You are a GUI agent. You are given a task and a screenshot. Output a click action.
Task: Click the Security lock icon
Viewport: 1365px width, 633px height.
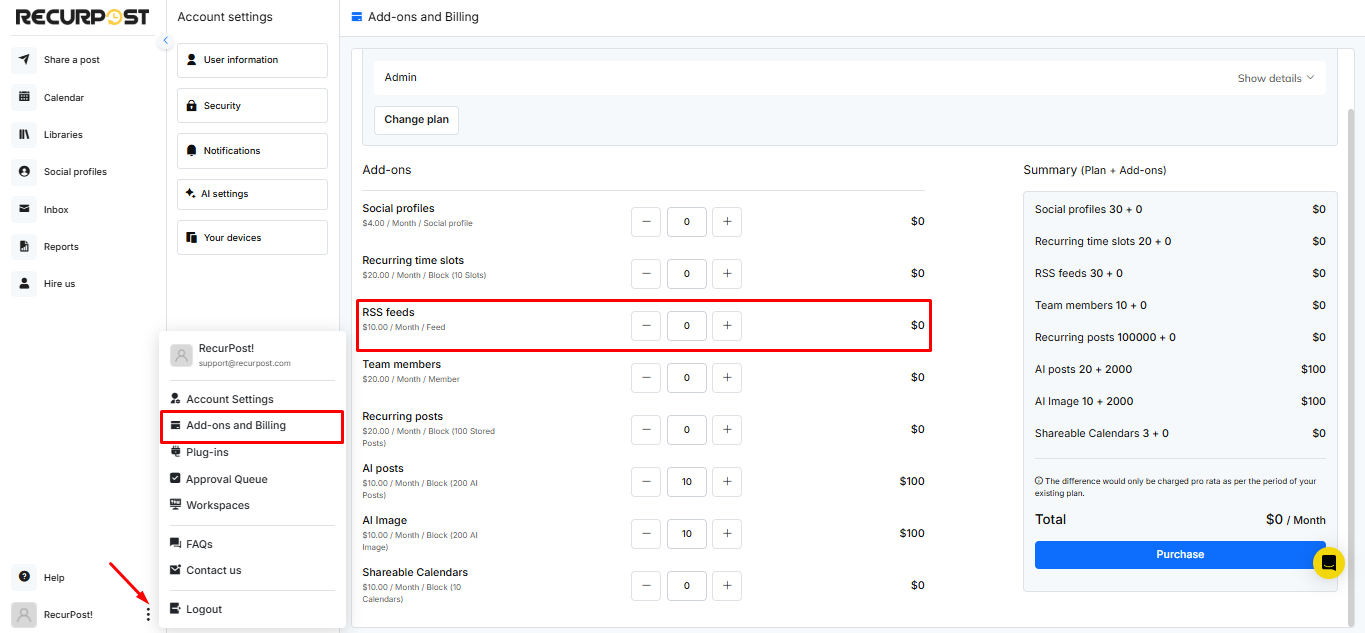tap(192, 106)
